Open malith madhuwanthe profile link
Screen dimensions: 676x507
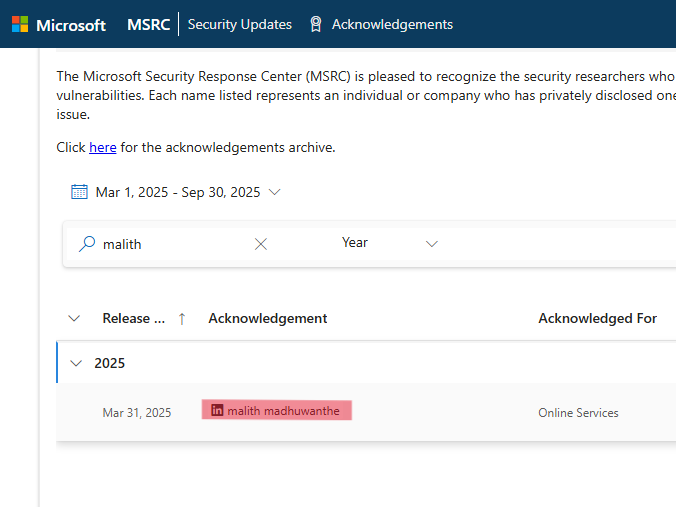[283, 411]
